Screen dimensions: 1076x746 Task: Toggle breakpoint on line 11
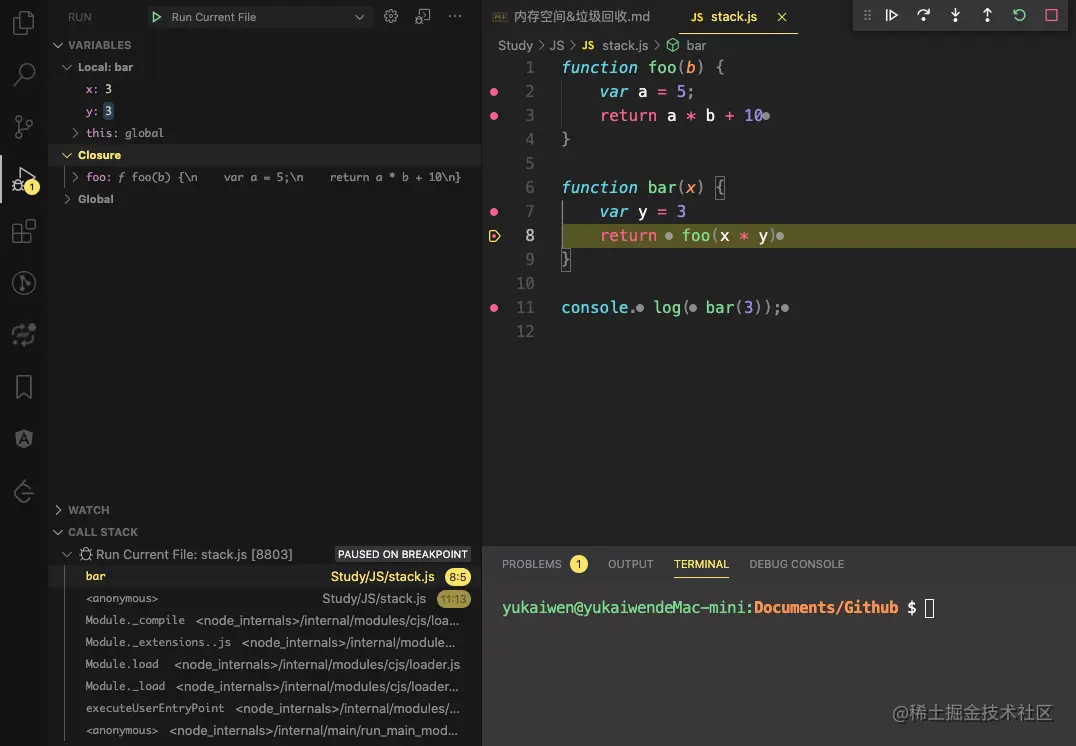click(x=494, y=308)
